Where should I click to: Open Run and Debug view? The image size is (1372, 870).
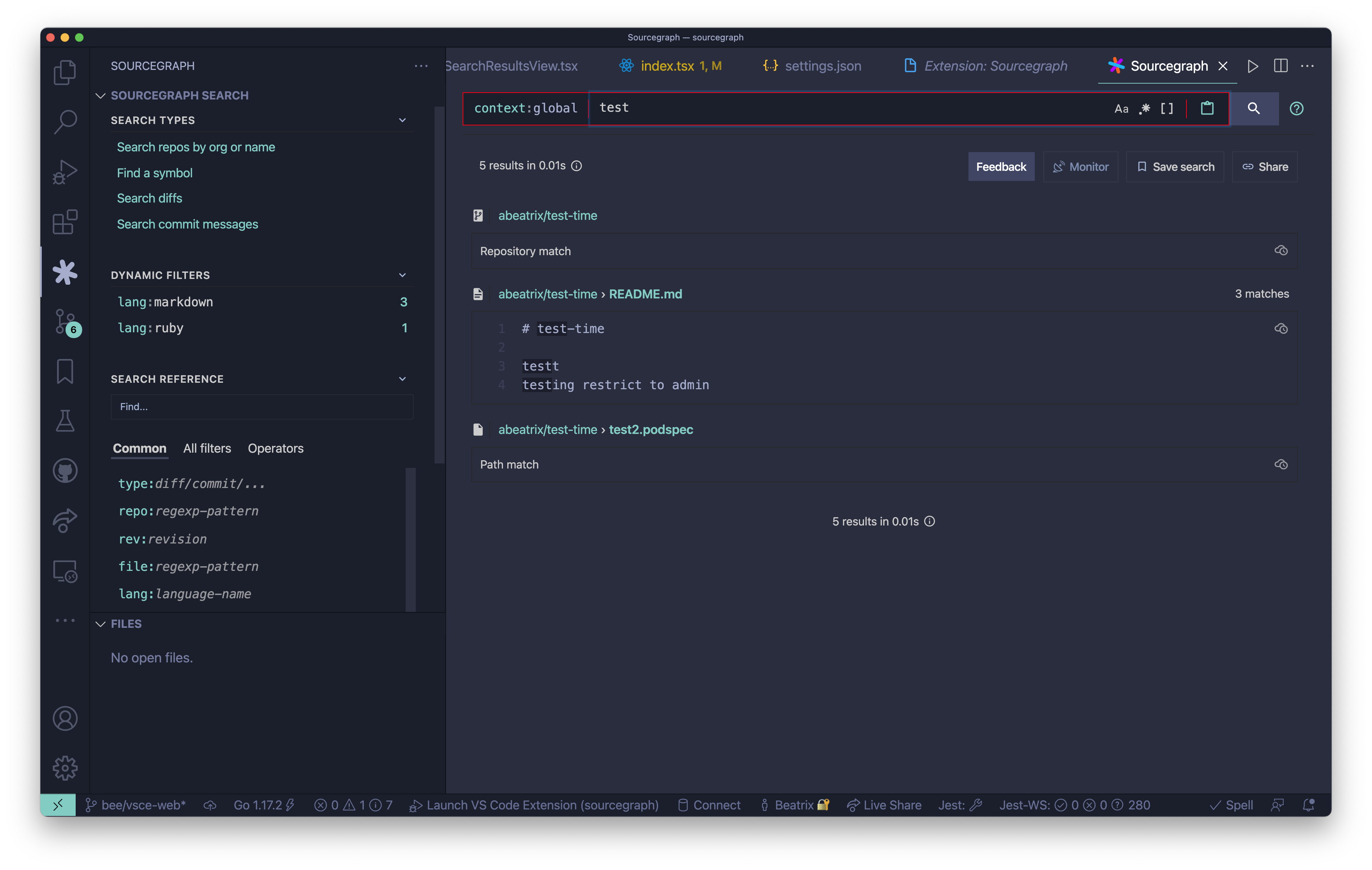(65, 172)
